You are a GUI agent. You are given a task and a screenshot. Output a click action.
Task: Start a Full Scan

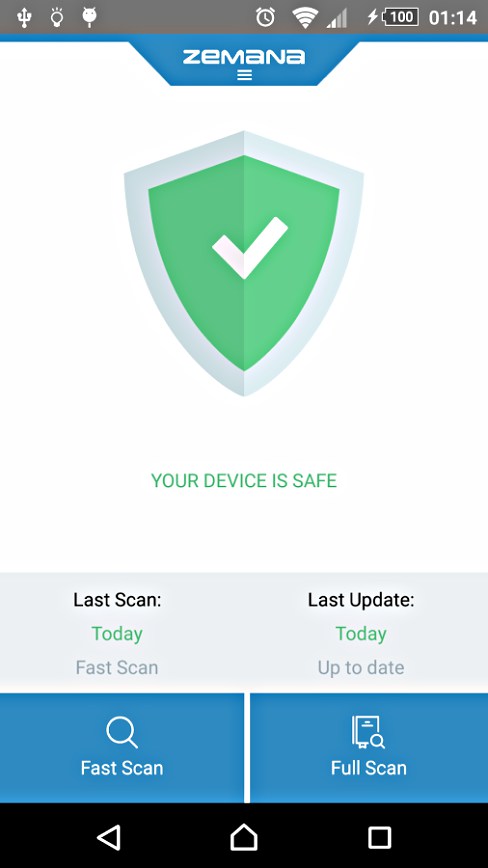369,748
